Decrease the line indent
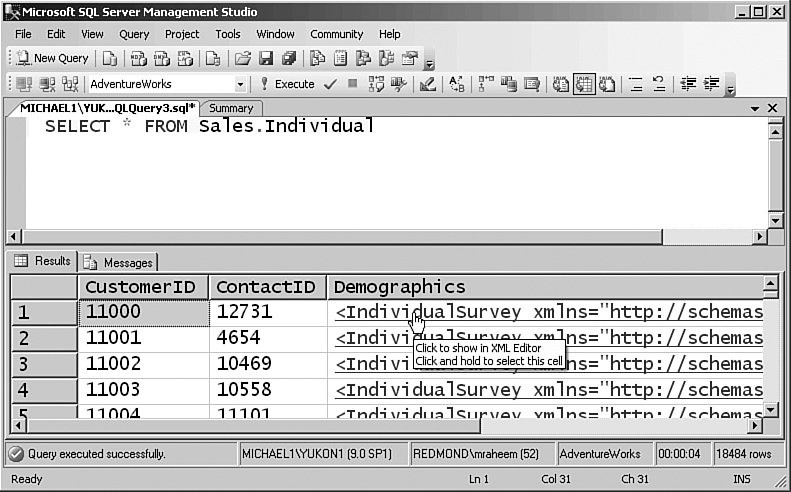 688,84
